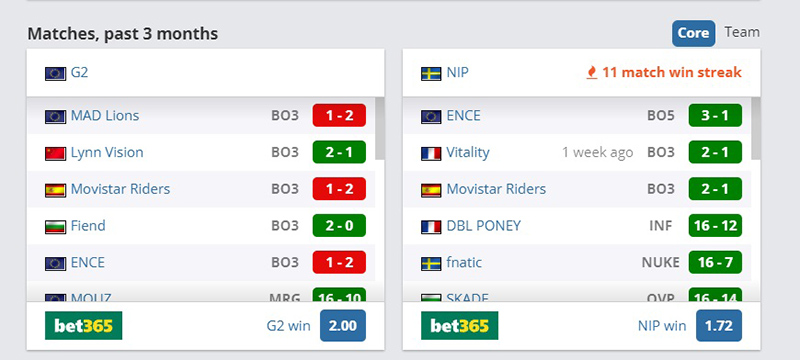
Task: Open the 3 - 1 result against ENCE
Action: tap(715, 116)
